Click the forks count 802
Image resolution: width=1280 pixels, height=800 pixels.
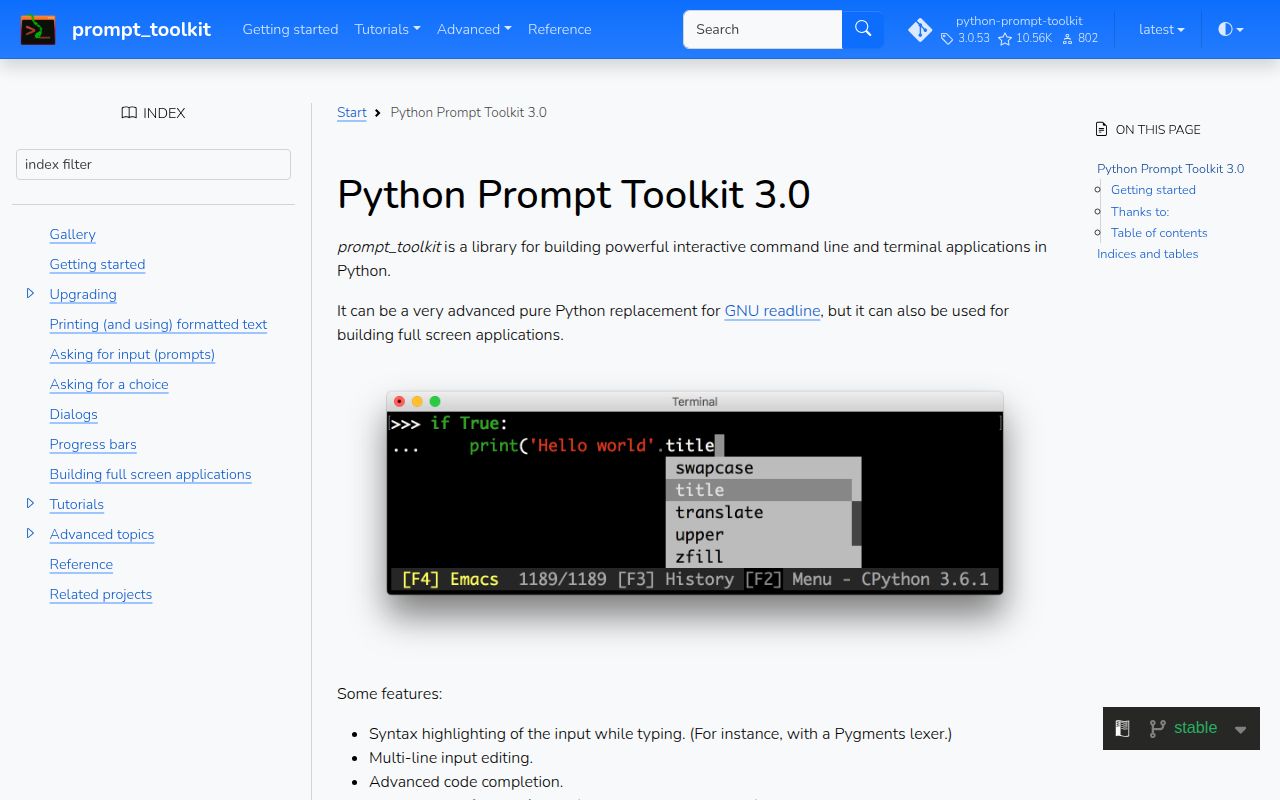click(x=1080, y=38)
